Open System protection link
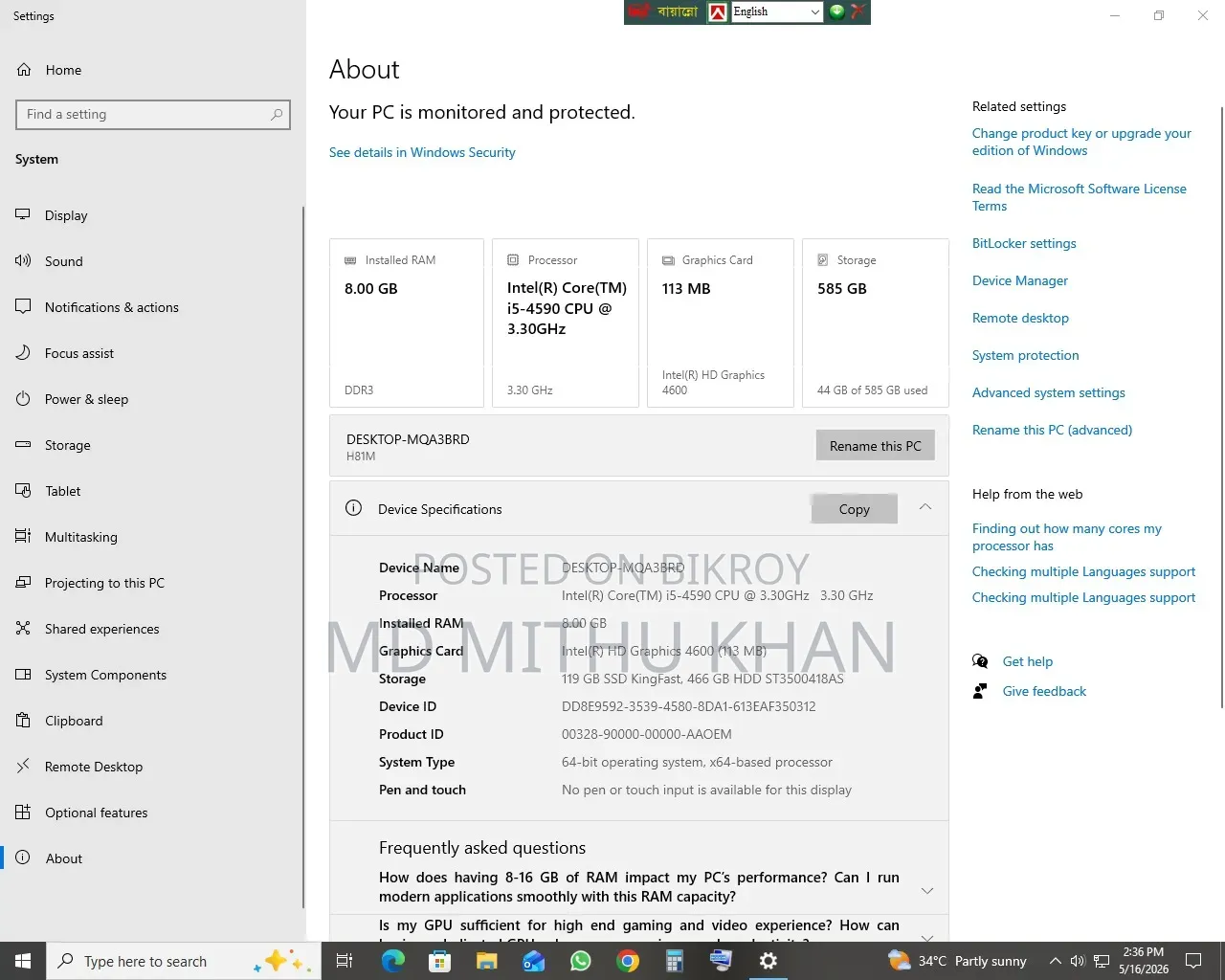Viewport: 1225px width, 980px height. (x=1026, y=355)
